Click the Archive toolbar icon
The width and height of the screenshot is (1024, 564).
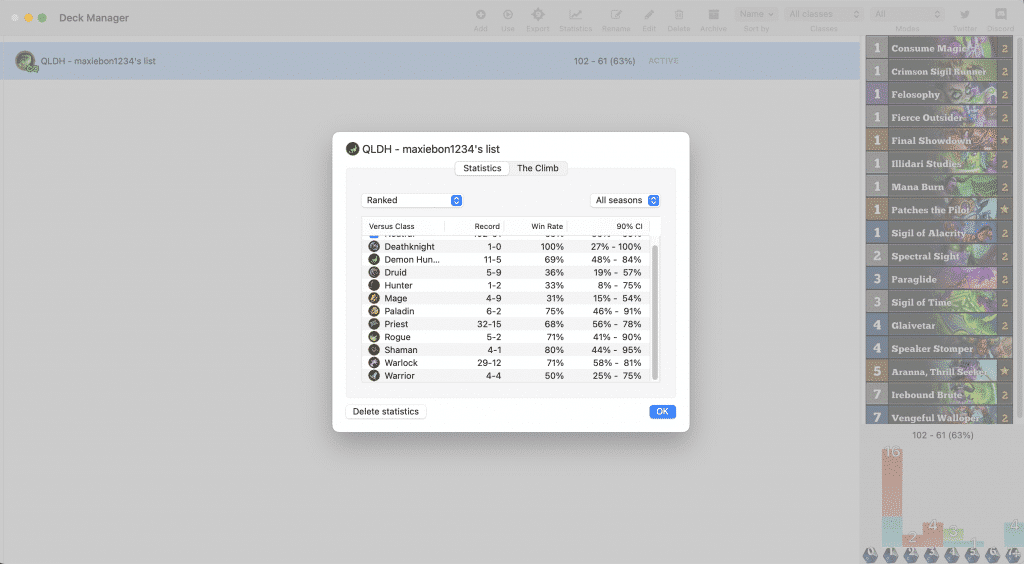pyautogui.click(x=713, y=15)
